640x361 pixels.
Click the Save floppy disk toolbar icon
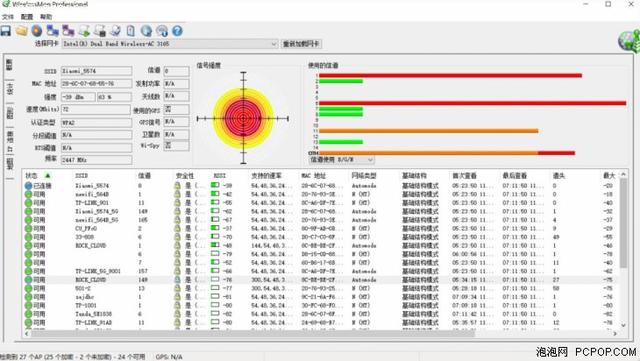click(6, 31)
